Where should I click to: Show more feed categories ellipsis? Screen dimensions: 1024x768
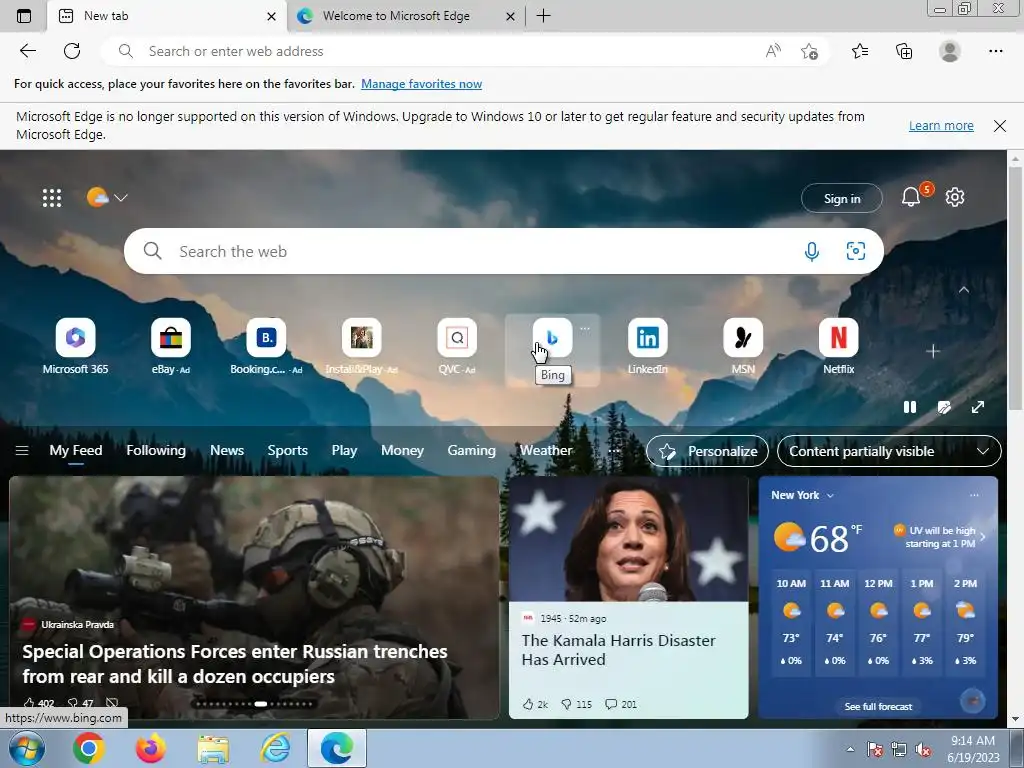(613, 451)
